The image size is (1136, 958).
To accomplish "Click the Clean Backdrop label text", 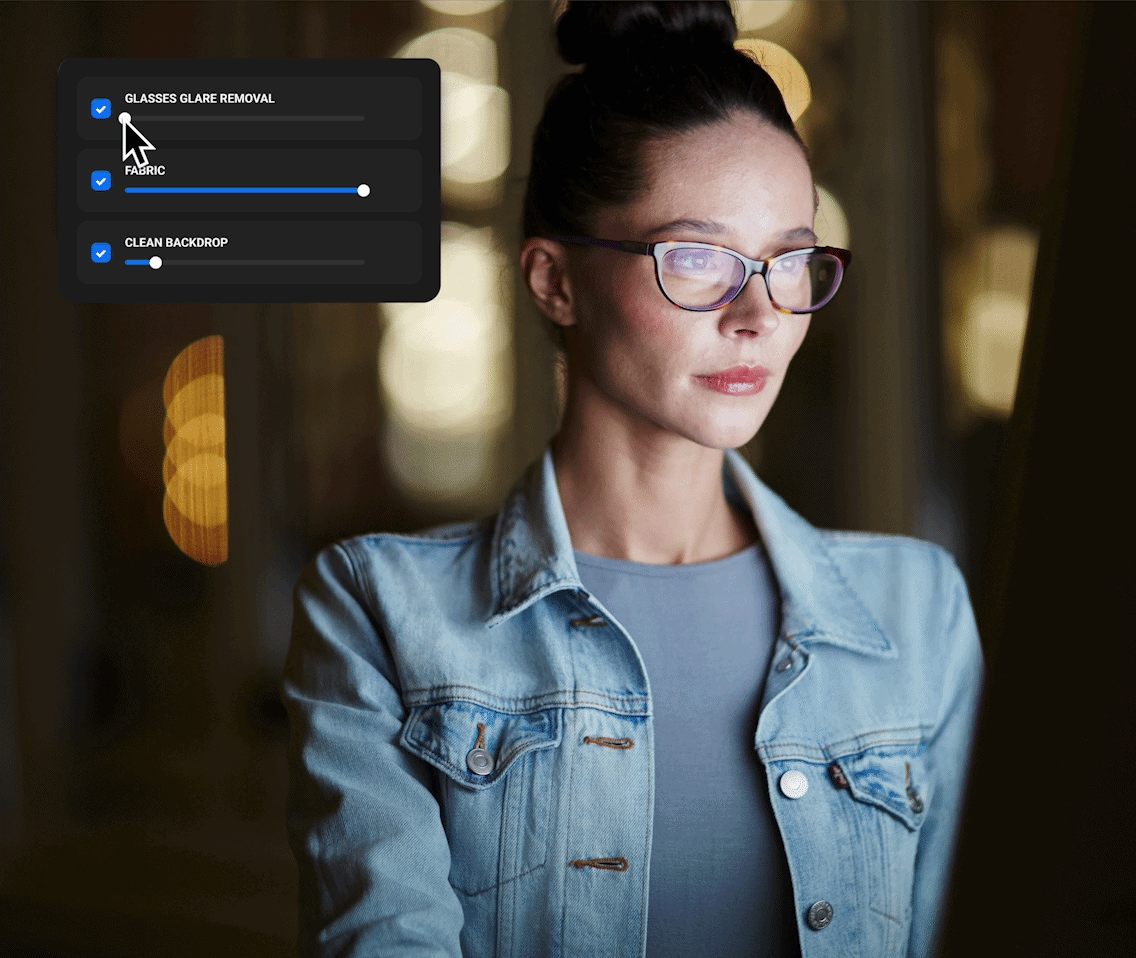I will 176,243.
